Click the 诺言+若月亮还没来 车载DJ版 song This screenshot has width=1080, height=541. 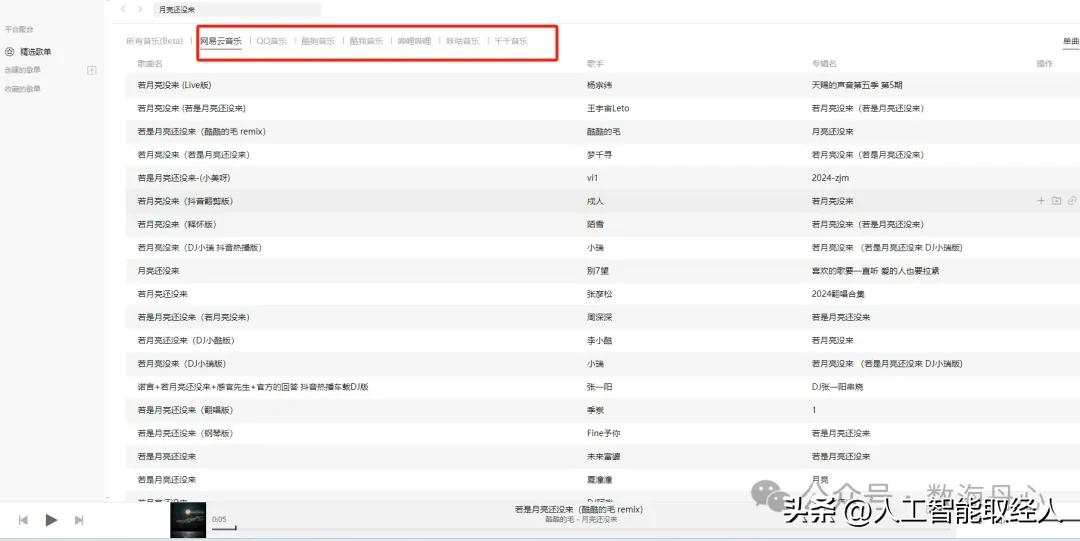(253, 387)
